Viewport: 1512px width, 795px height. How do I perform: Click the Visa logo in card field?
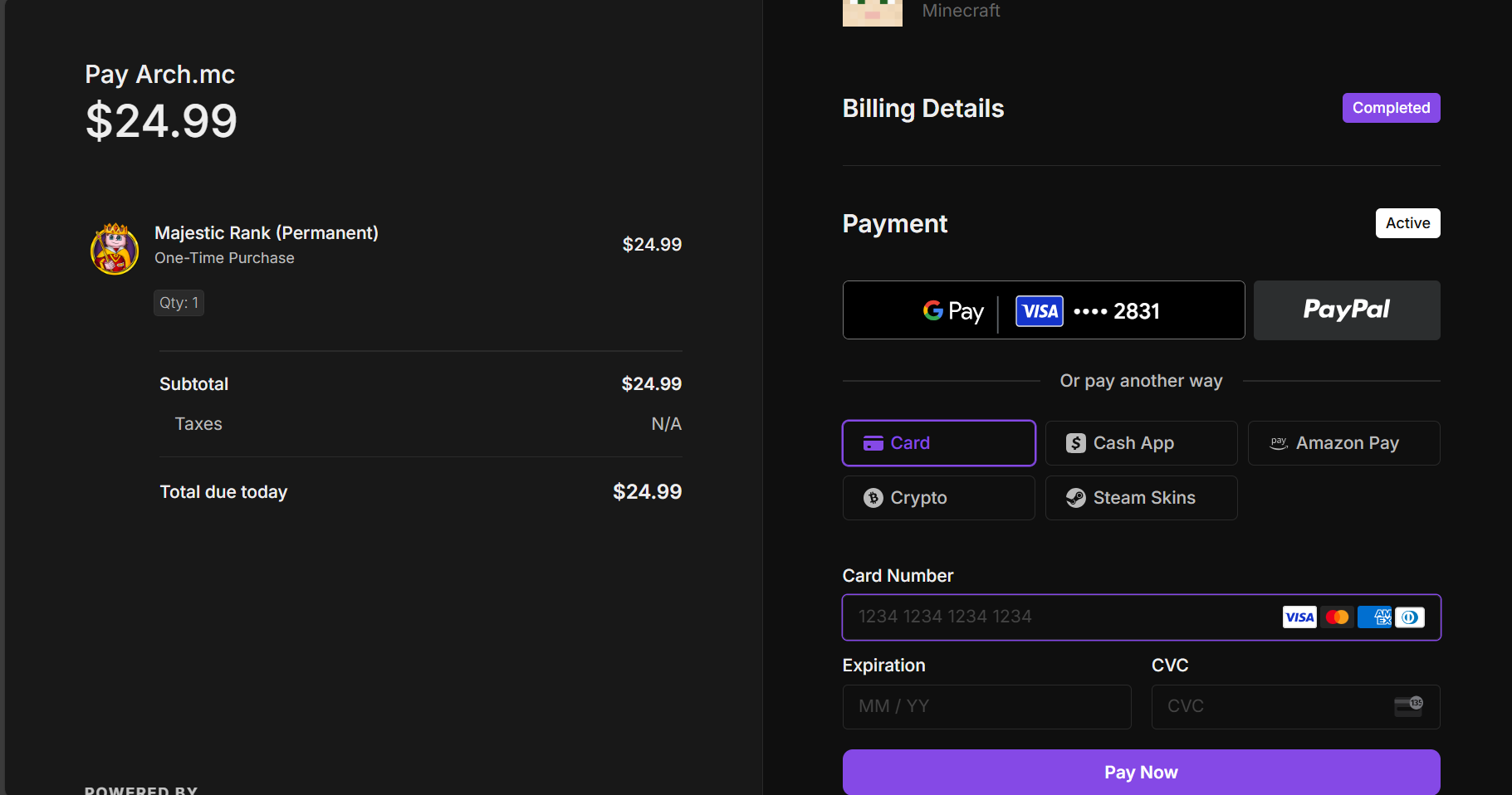point(1299,617)
